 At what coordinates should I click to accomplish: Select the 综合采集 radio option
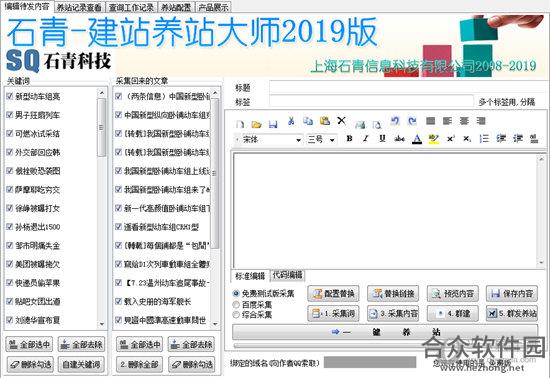[236, 315]
